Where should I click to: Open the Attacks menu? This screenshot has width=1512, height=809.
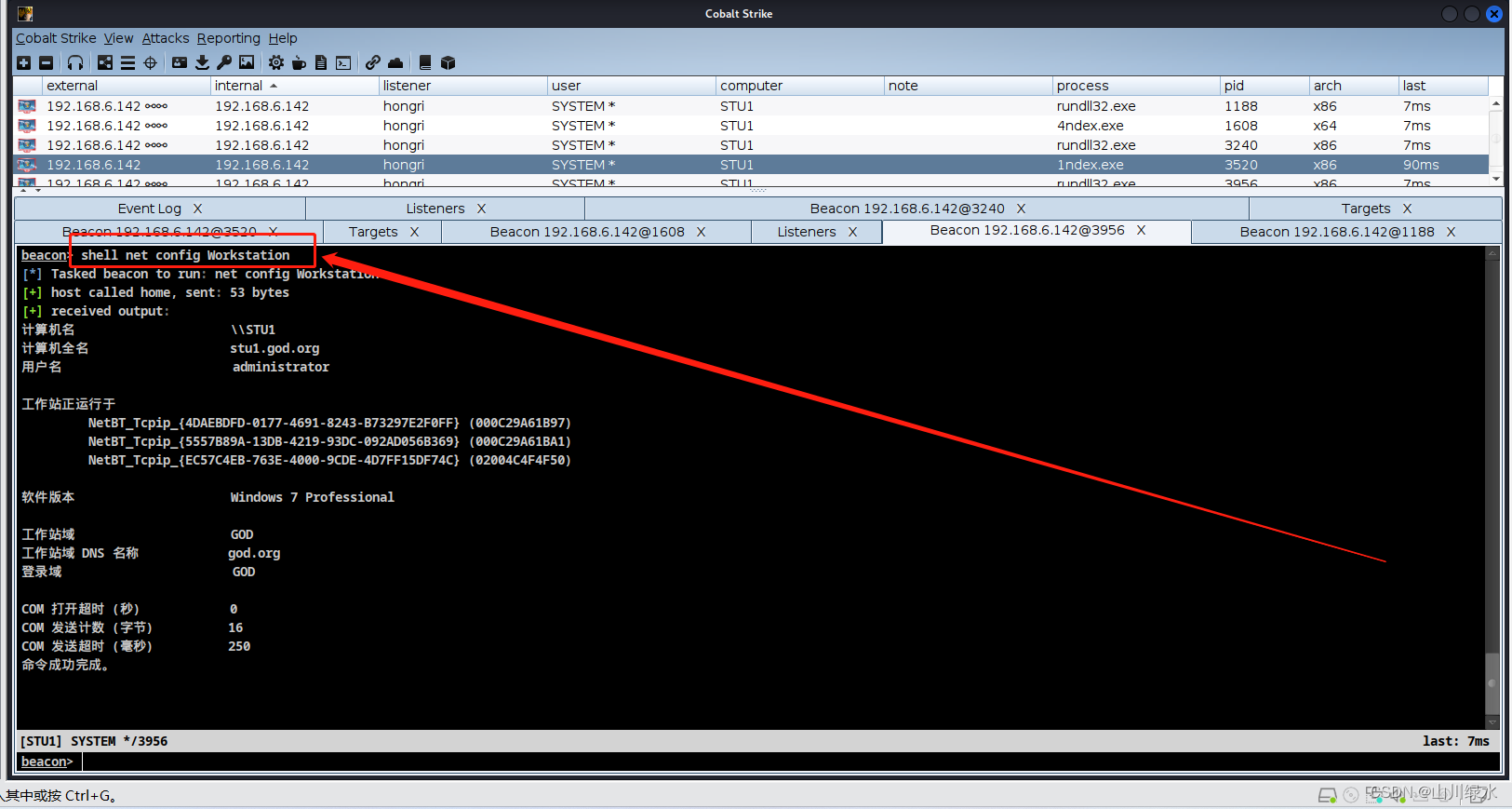(x=166, y=38)
